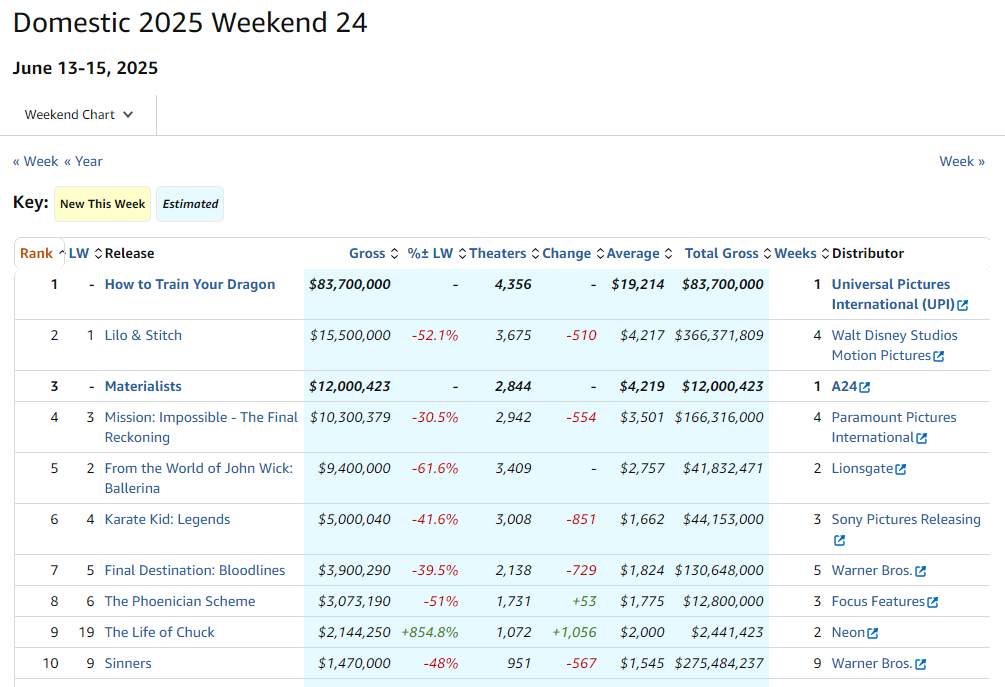Go to previous year link
The image size is (1005, 687).
tap(83, 161)
